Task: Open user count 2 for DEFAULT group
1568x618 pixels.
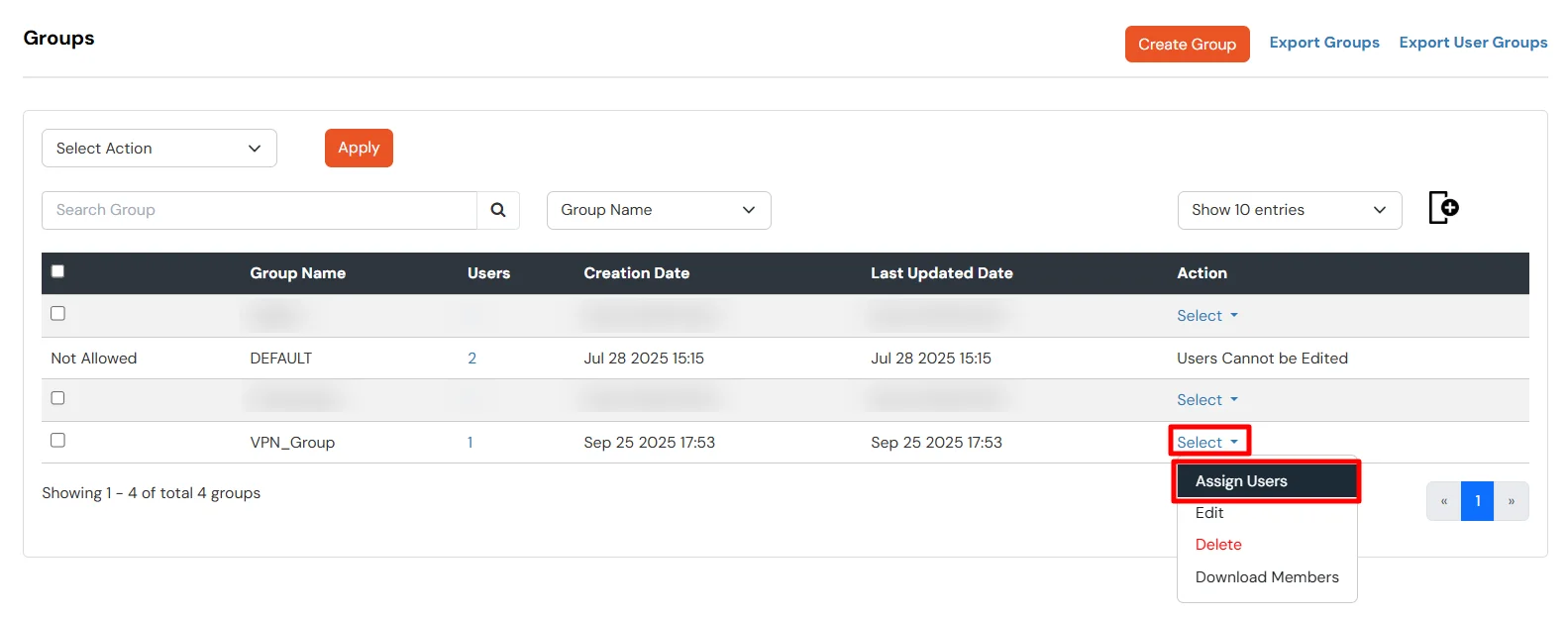Action: pyautogui.click(x=471, y=359)
